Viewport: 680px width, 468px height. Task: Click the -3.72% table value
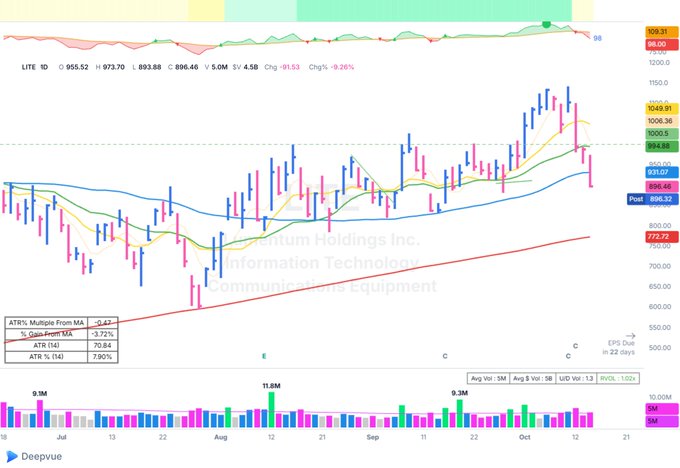click(x=103, y=334)
